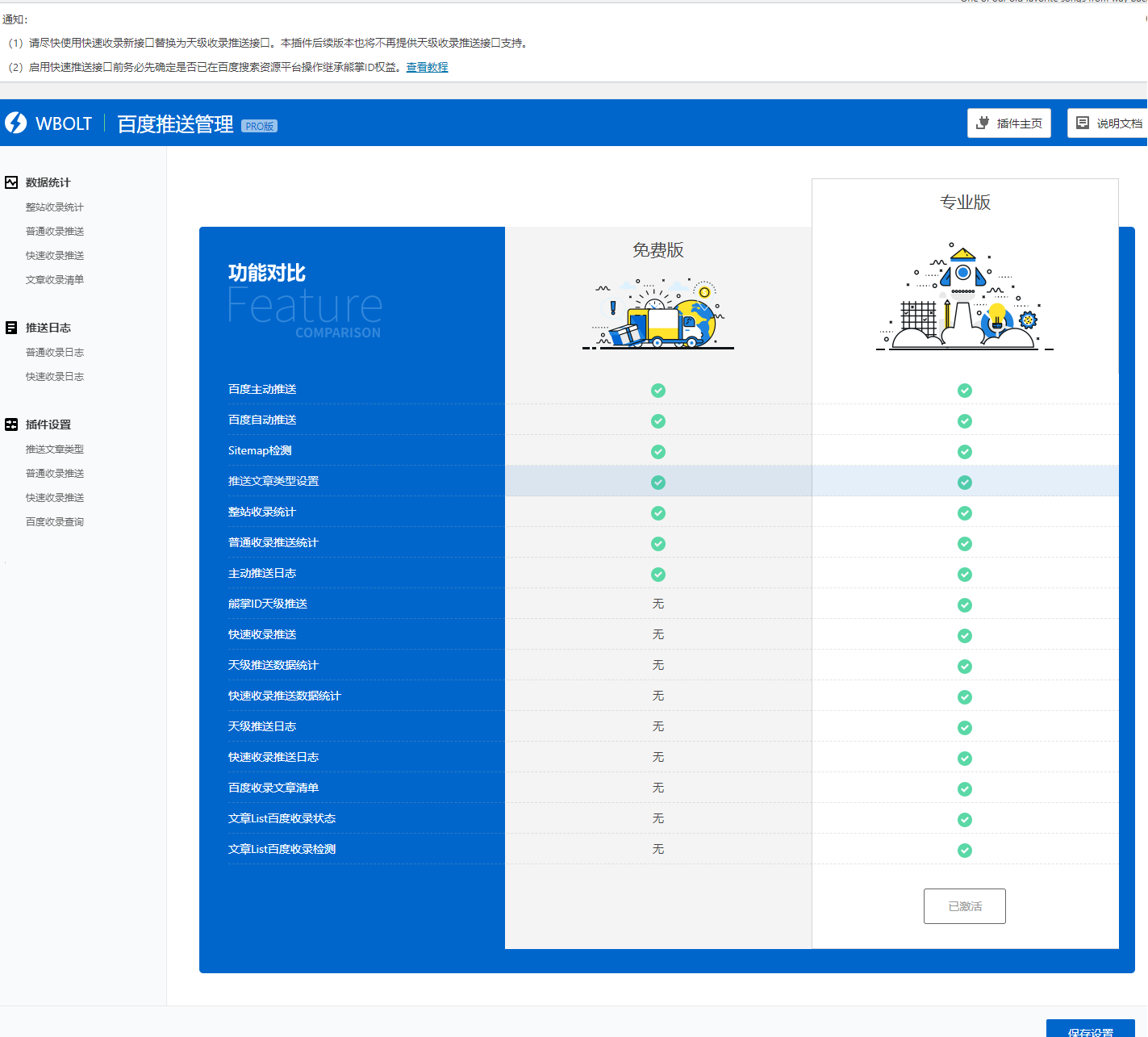Click 专业版 checkmark for 熊掌ID天级推送
The height and width of the screenshot is (1037, 1148).
965,605
